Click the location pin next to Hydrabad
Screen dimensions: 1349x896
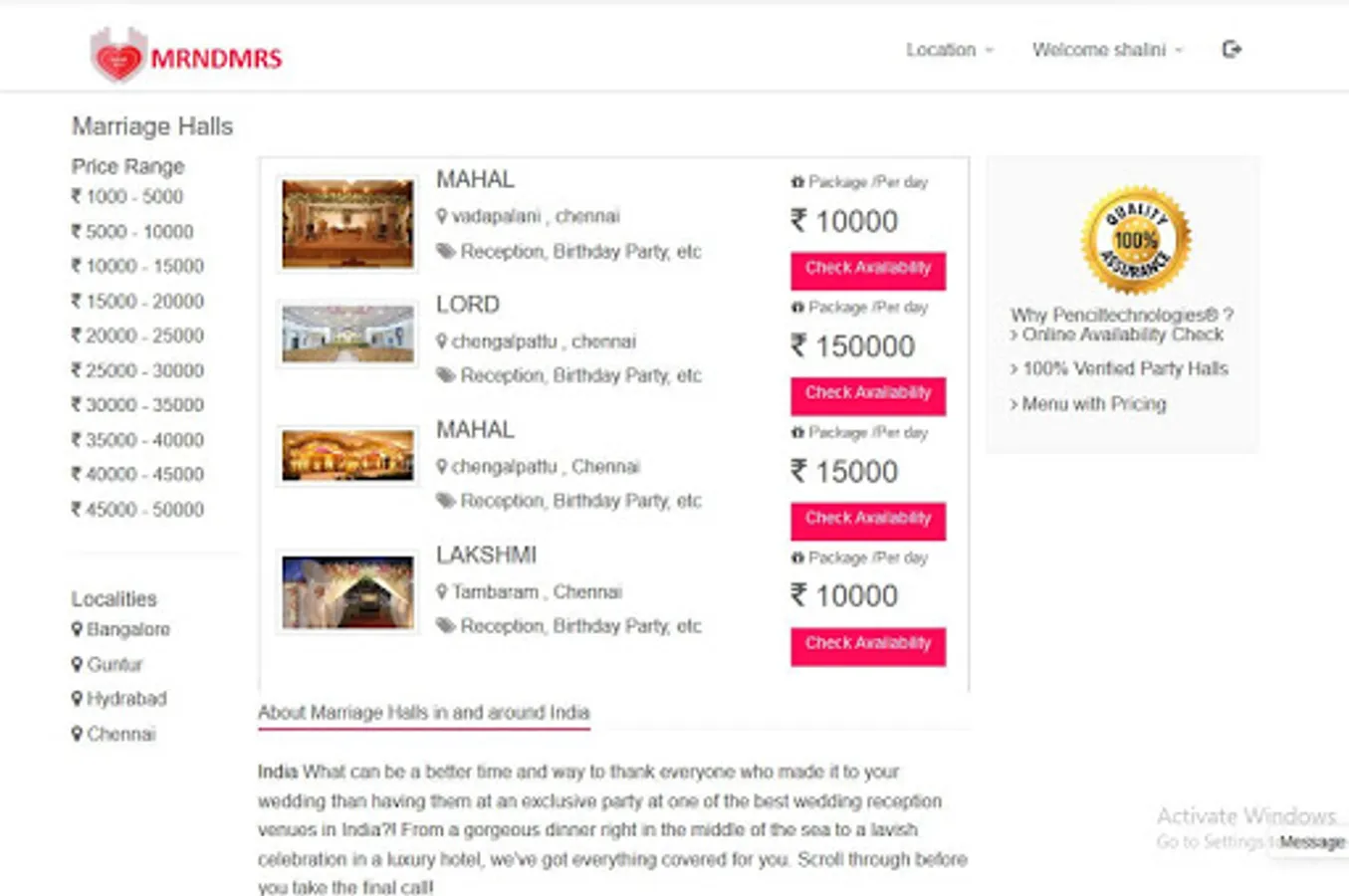(x=77, y=699)
